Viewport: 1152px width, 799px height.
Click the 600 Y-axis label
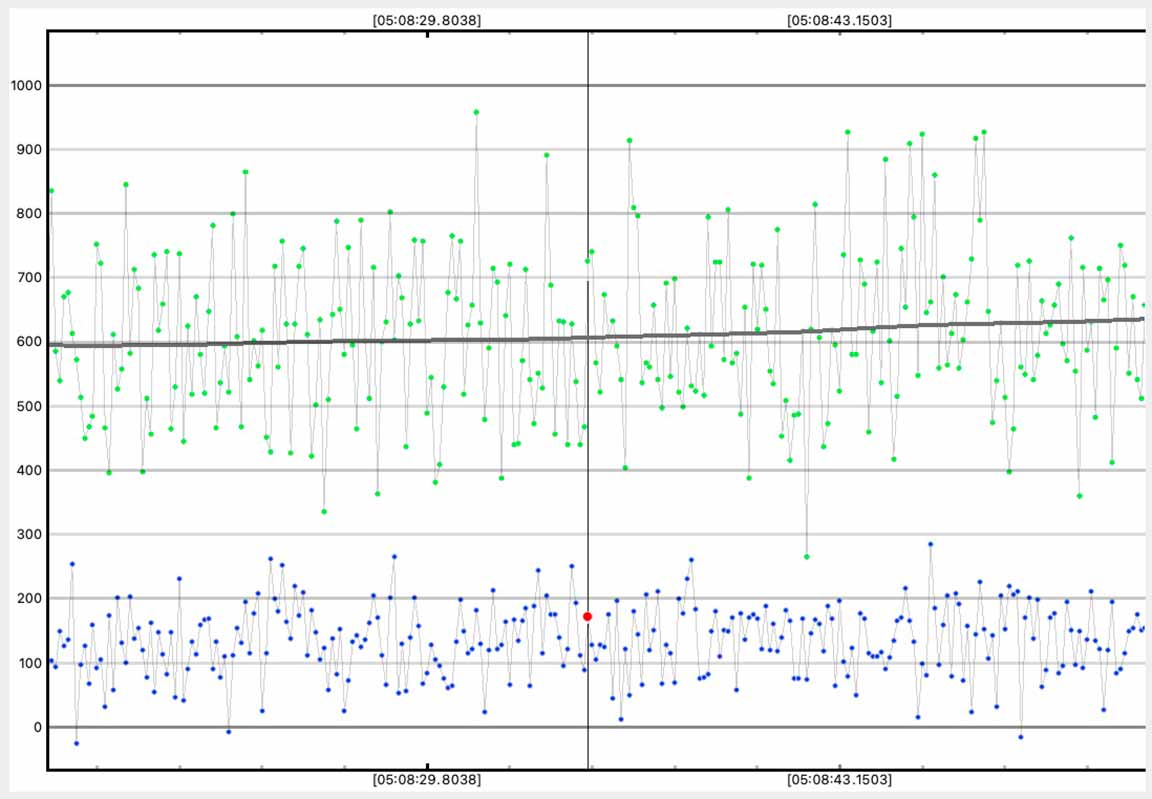coord(24,342)
